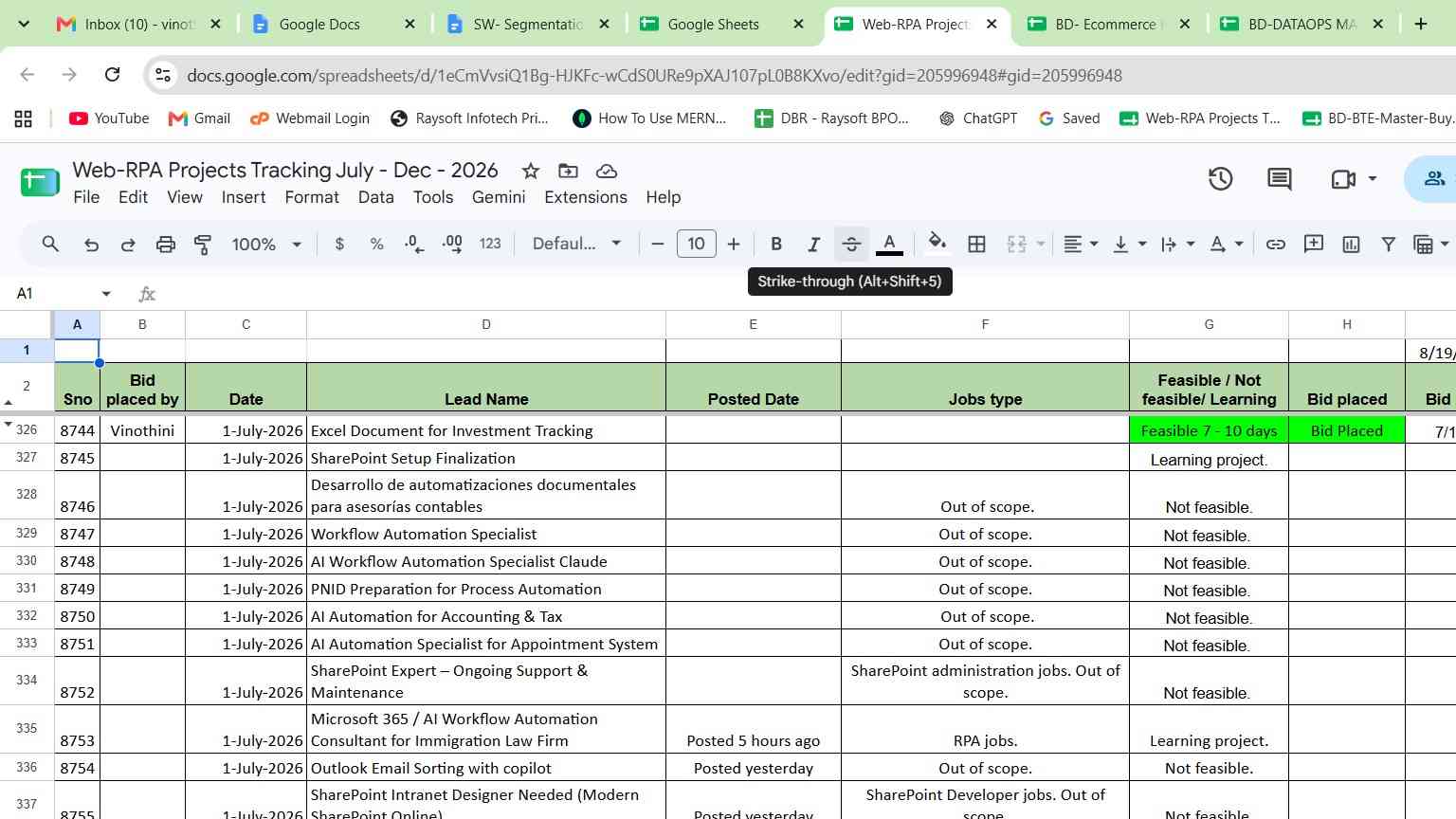
Task: Expand the Name box dropdown arrow
Action: (x=106, y=294)
